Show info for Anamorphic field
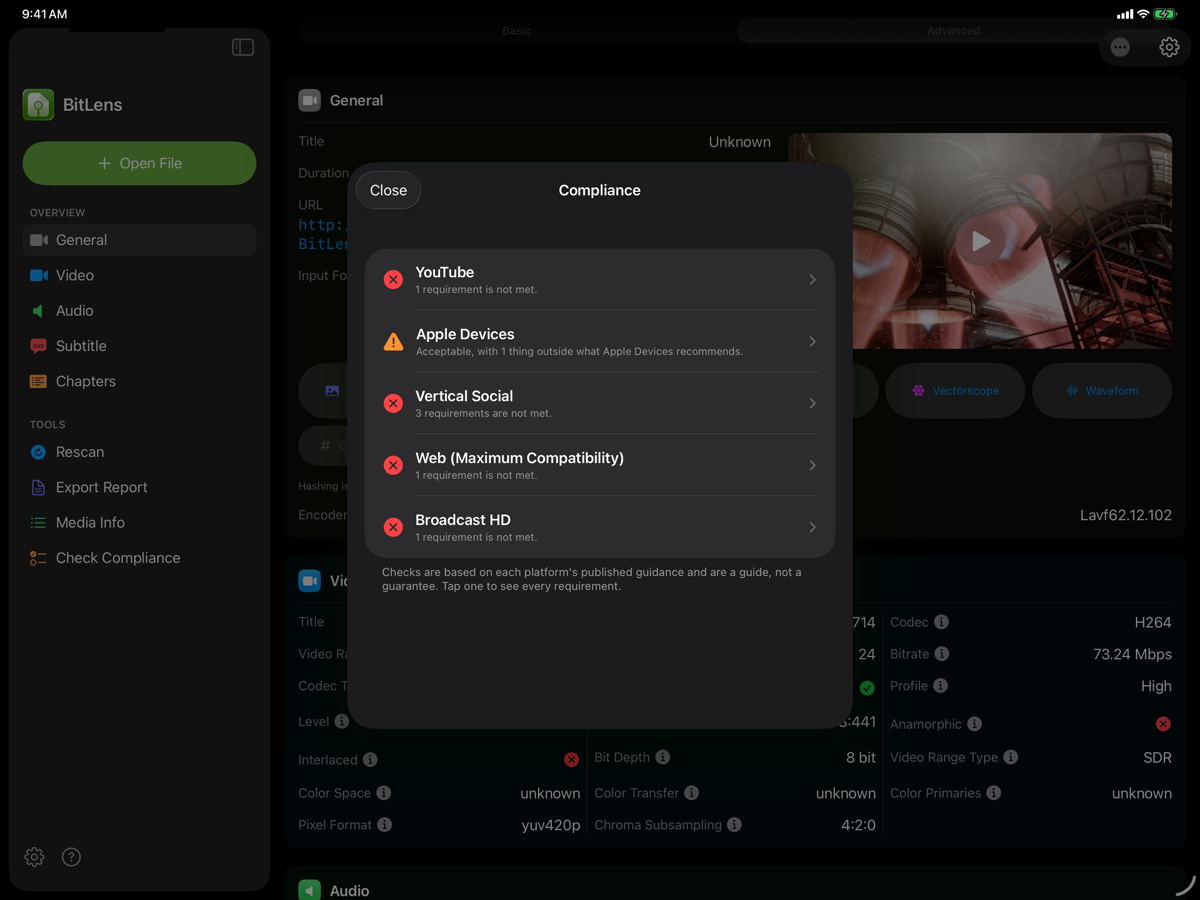The width and height of the screenshot is (1200, 900). pyautogui.click(x=975, y=724)
